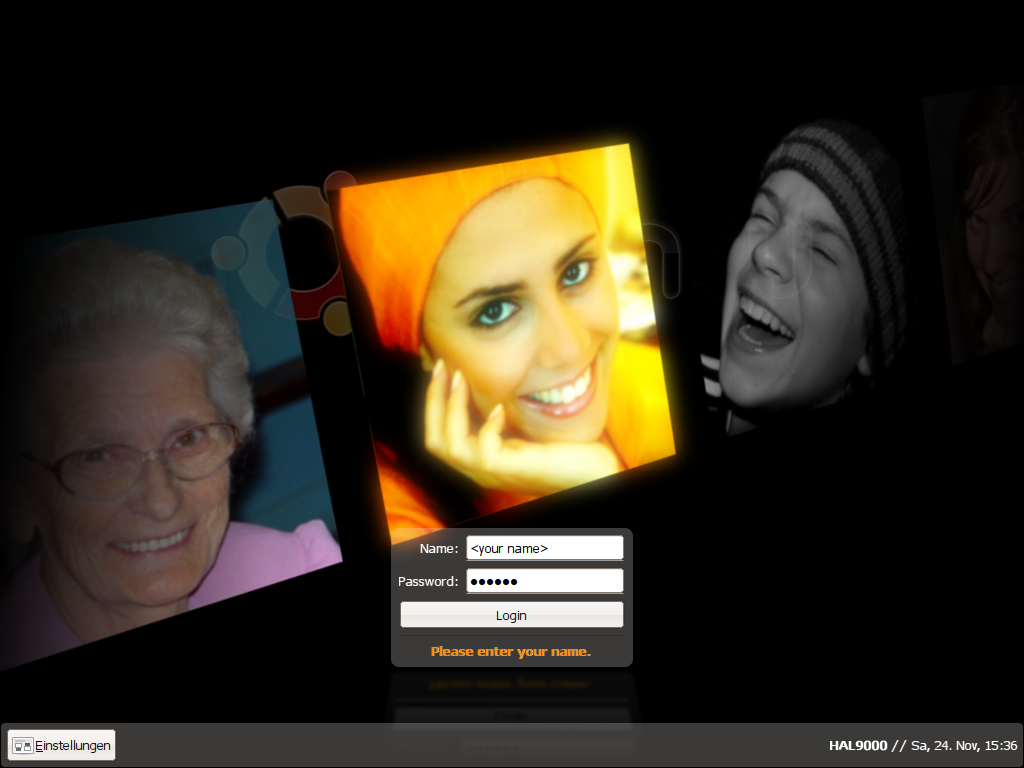This screenshot has width=1024, height=768.
Task: Click the masked password dots
Action: (x=494, y=581)
